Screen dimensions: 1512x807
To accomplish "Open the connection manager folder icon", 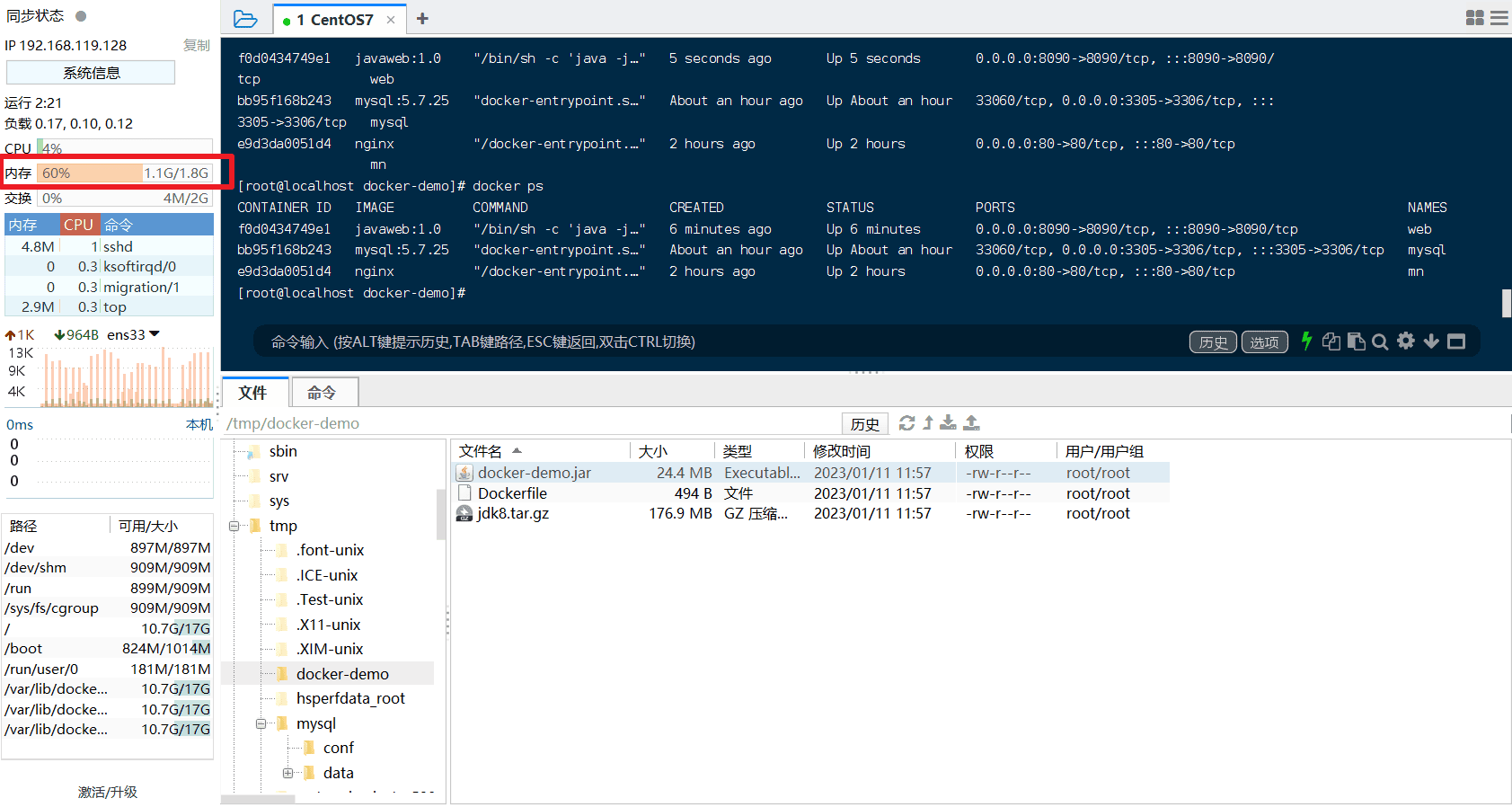I will point(244,19).
